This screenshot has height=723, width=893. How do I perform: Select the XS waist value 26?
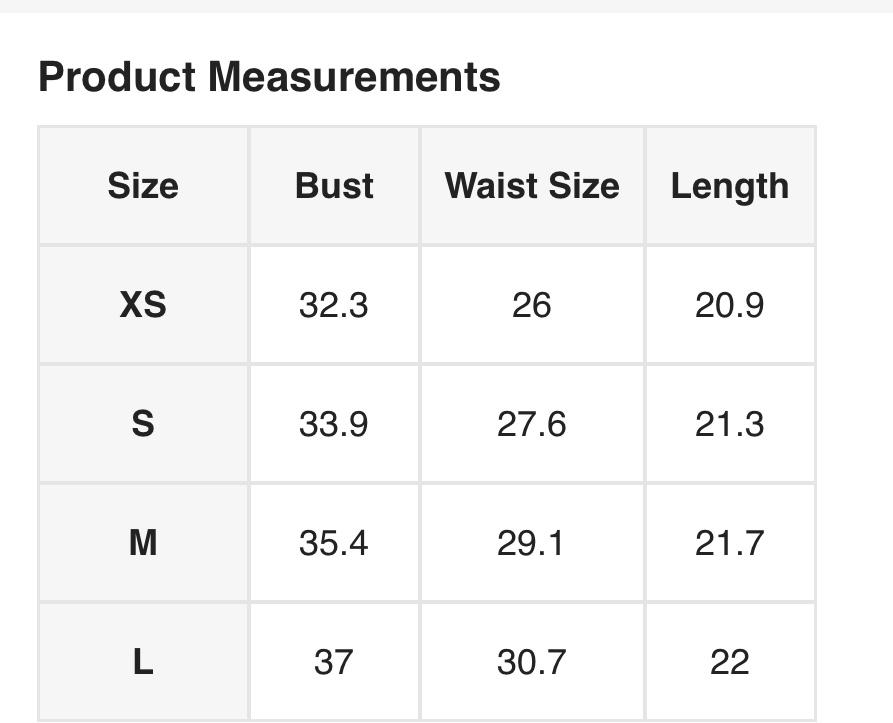tap(532, 305)
